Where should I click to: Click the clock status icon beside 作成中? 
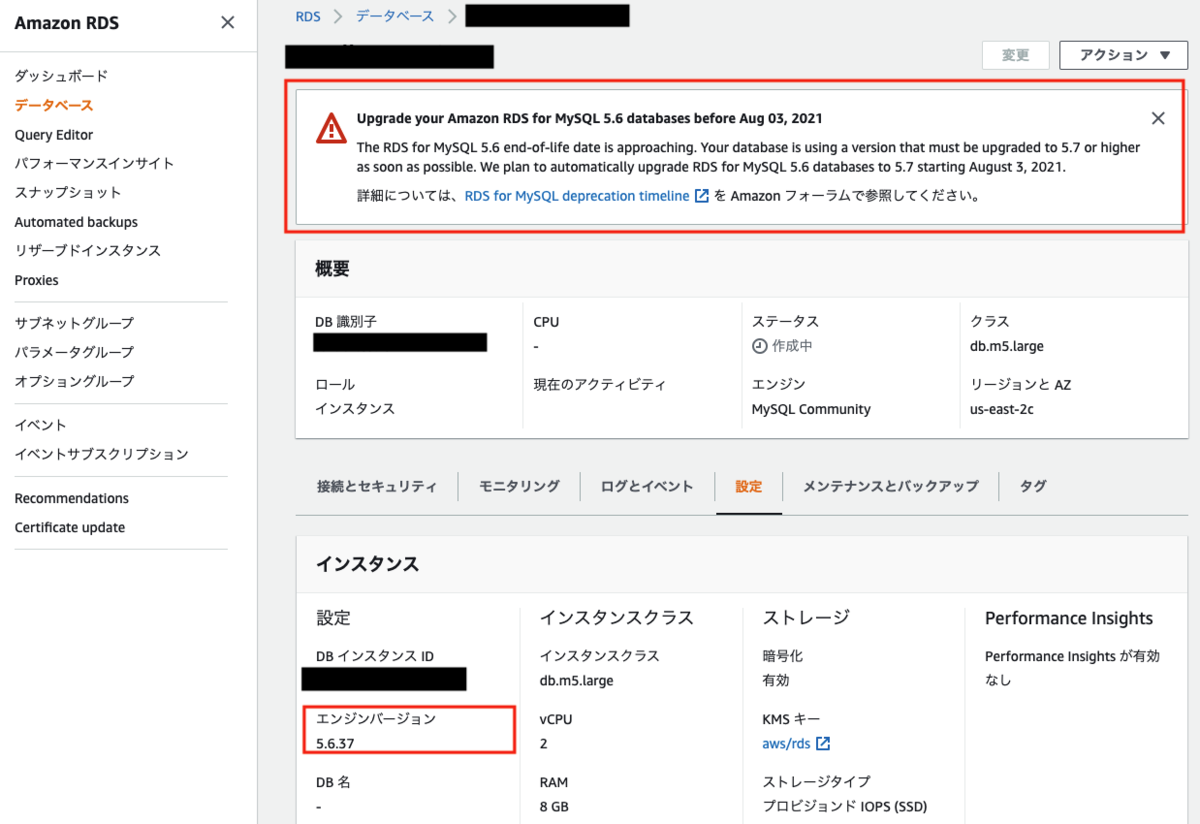click(760, 346)
